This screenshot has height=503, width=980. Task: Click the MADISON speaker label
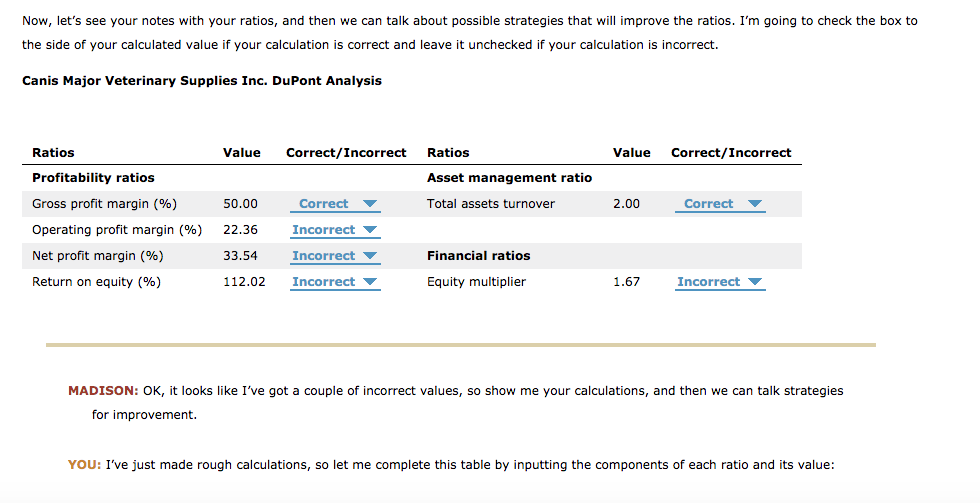pyautogui.click(x=103, y=391)
